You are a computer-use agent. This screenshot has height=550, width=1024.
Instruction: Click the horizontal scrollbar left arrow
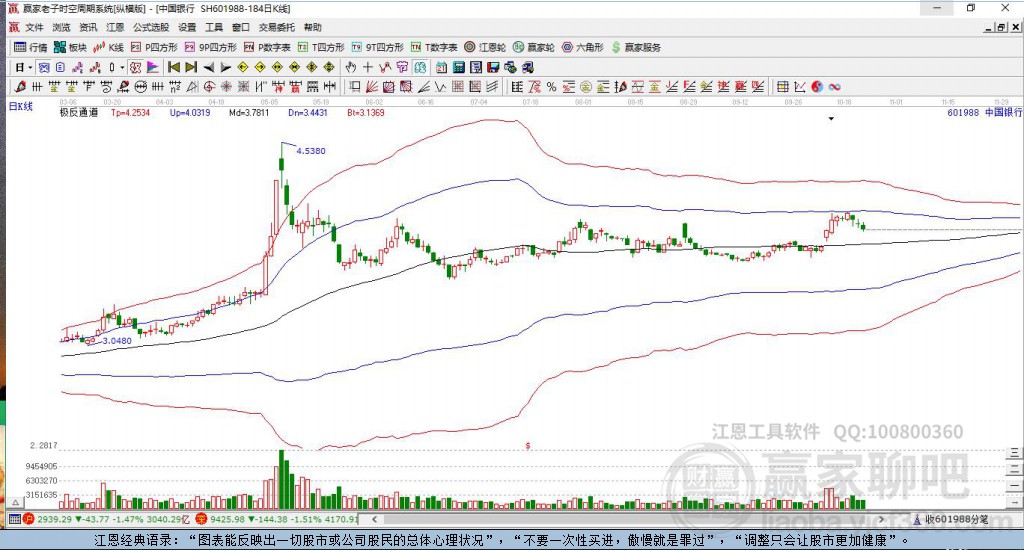coord(375,519)
